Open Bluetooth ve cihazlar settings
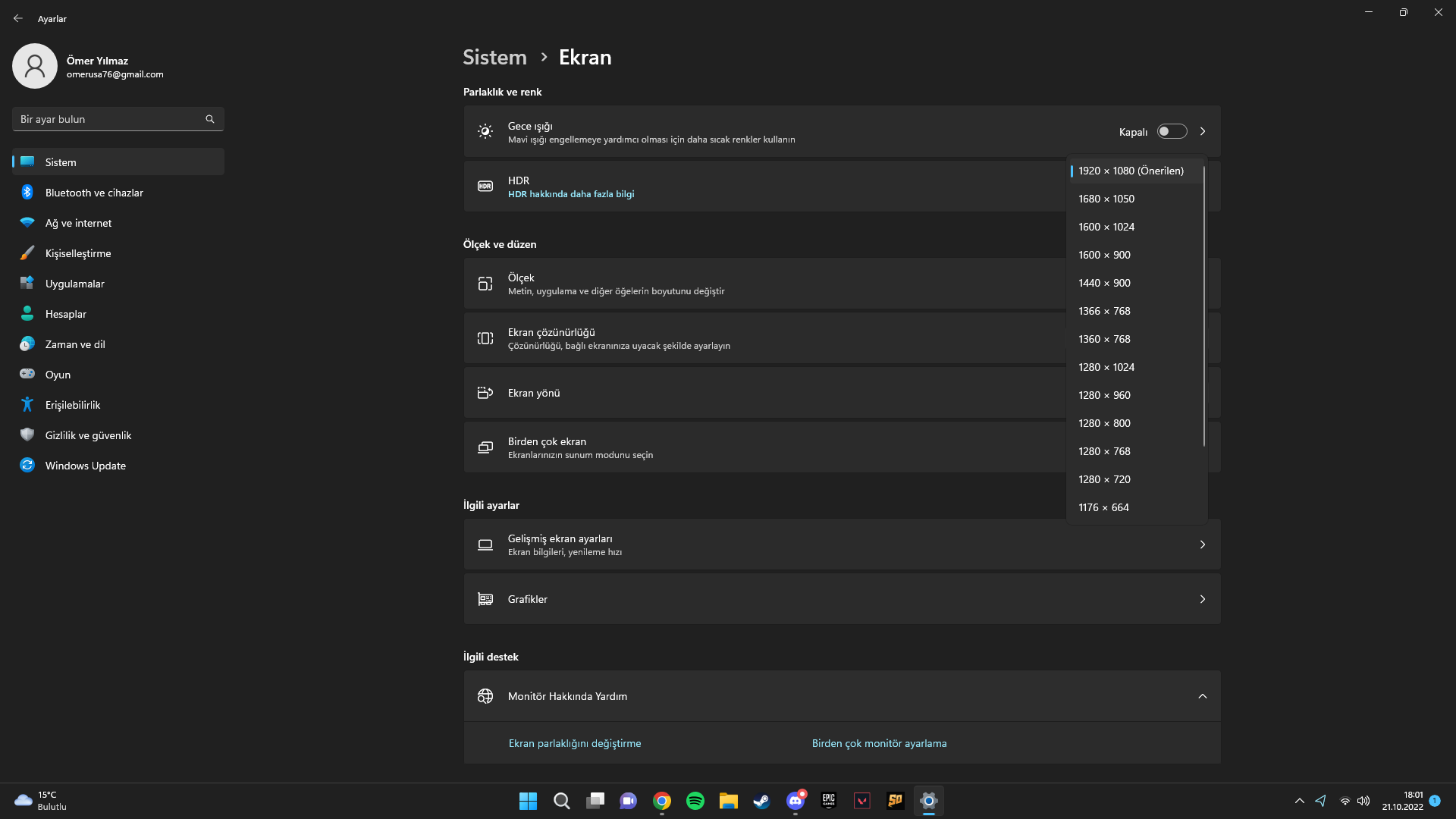 [94, 193]
